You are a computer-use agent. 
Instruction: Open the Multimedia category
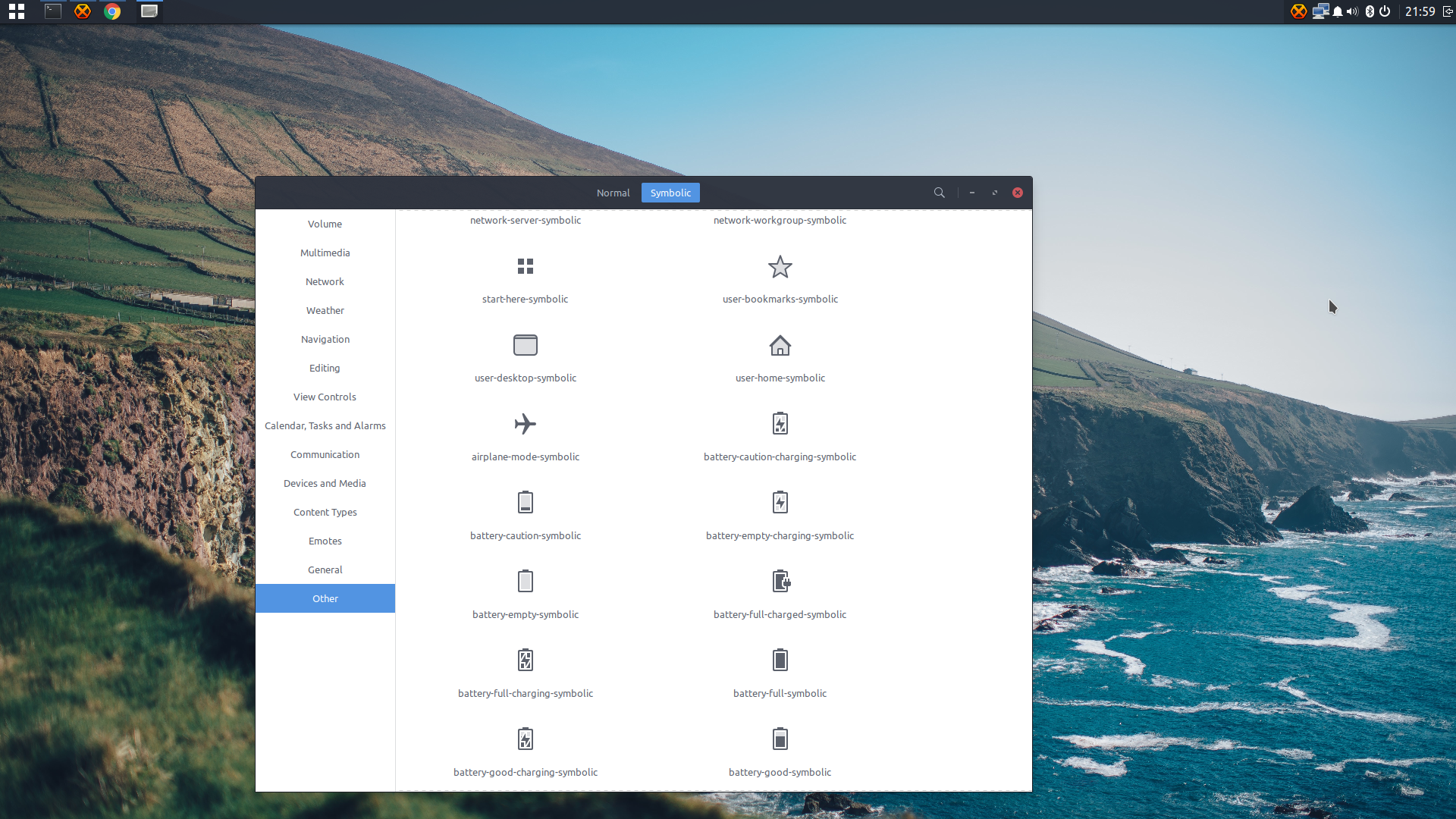click(x=325, y=253)
